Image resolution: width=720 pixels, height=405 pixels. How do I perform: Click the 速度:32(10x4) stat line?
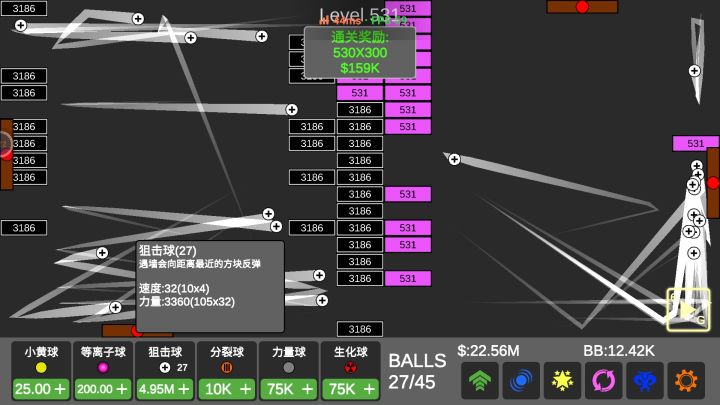coord(174,288)
